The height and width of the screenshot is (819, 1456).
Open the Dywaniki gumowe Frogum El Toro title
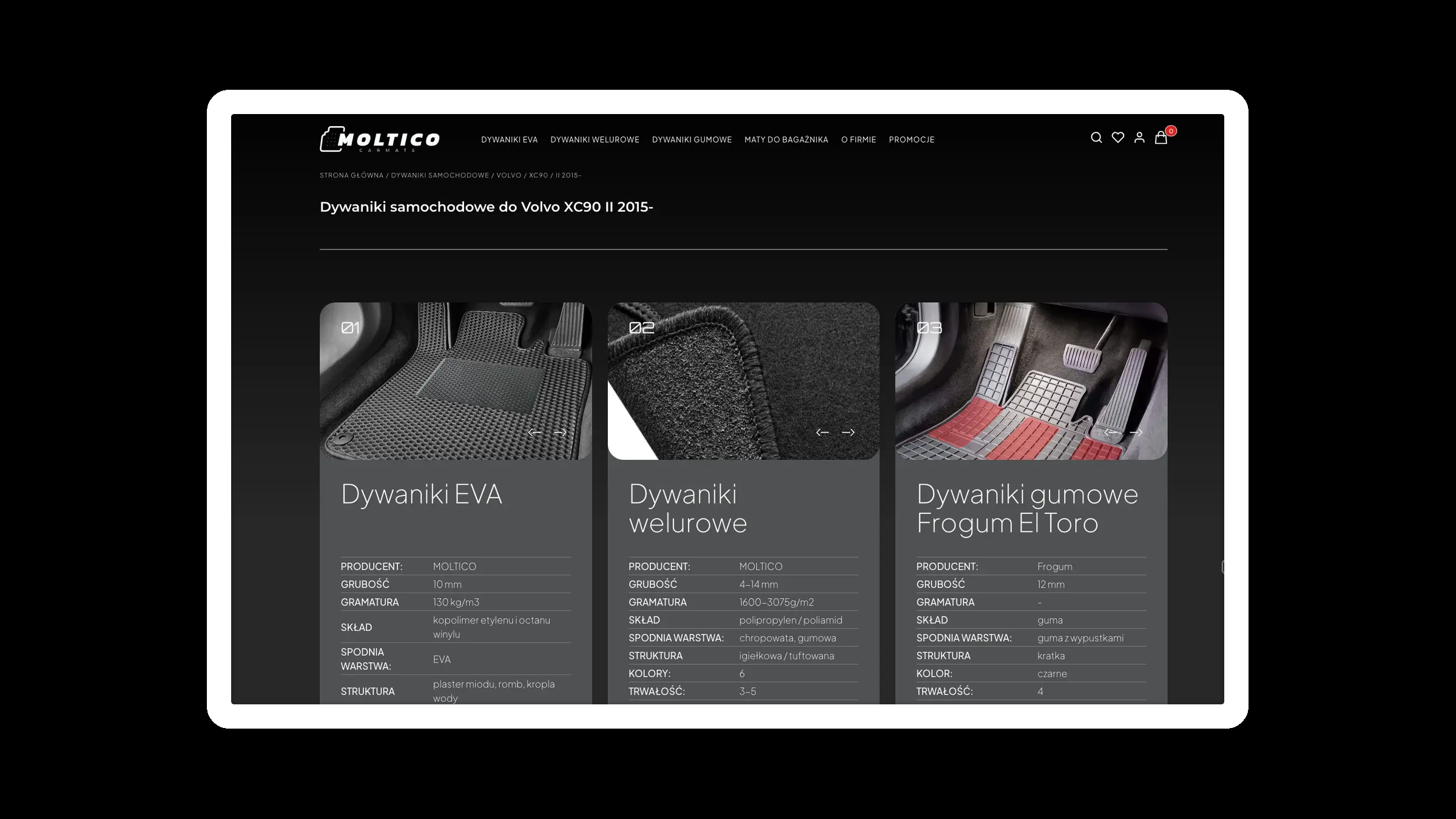pos(1027,508)
